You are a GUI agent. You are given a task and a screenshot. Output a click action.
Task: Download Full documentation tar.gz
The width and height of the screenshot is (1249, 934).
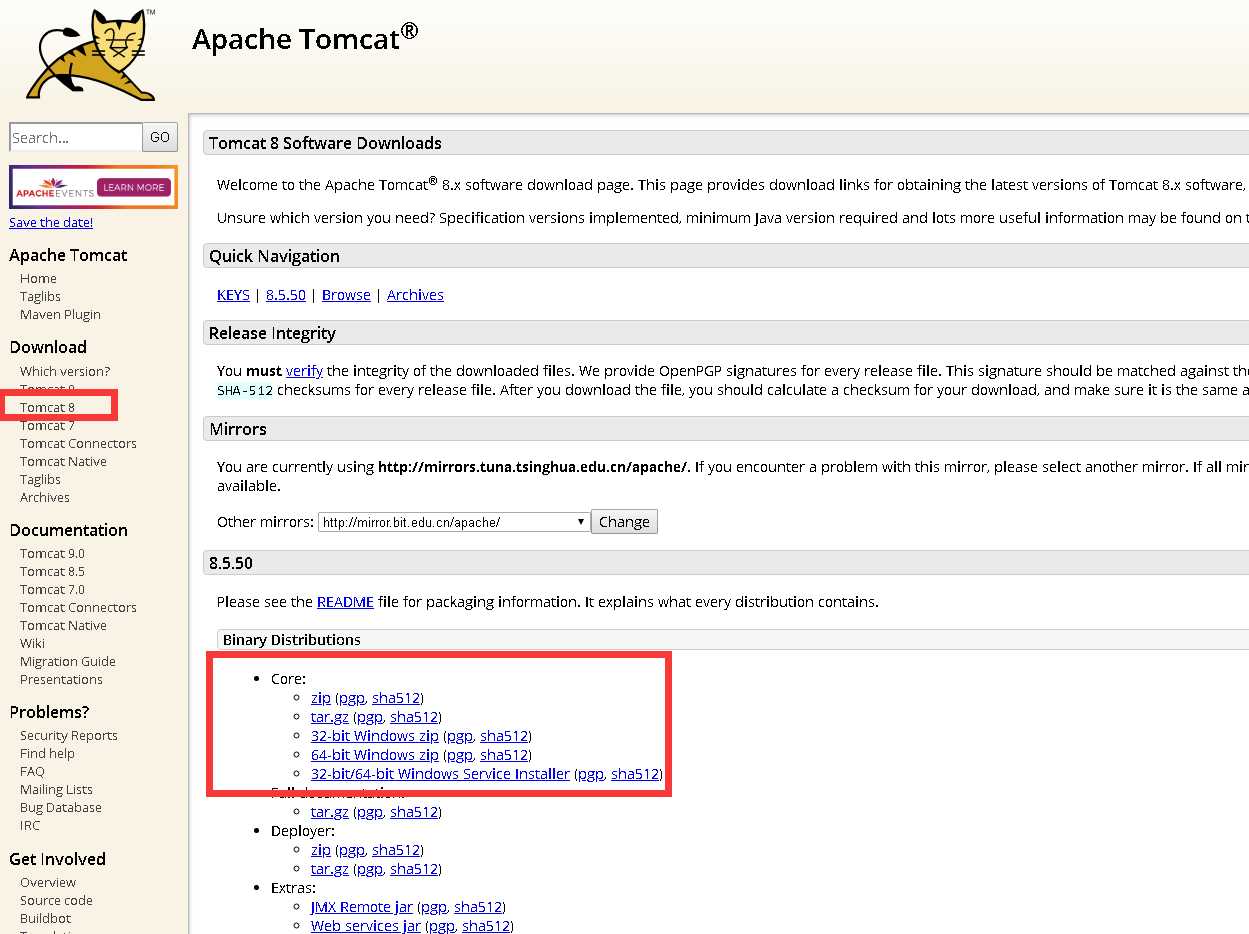[330, 812]
